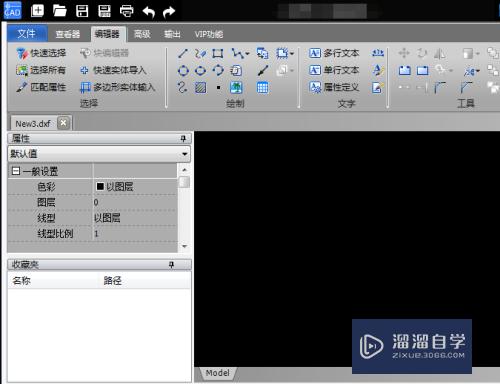This screenshot has height=384, width=500.
Task: Click the 属性定义 button
Action: pyautogui.click(x=334, y=88)
